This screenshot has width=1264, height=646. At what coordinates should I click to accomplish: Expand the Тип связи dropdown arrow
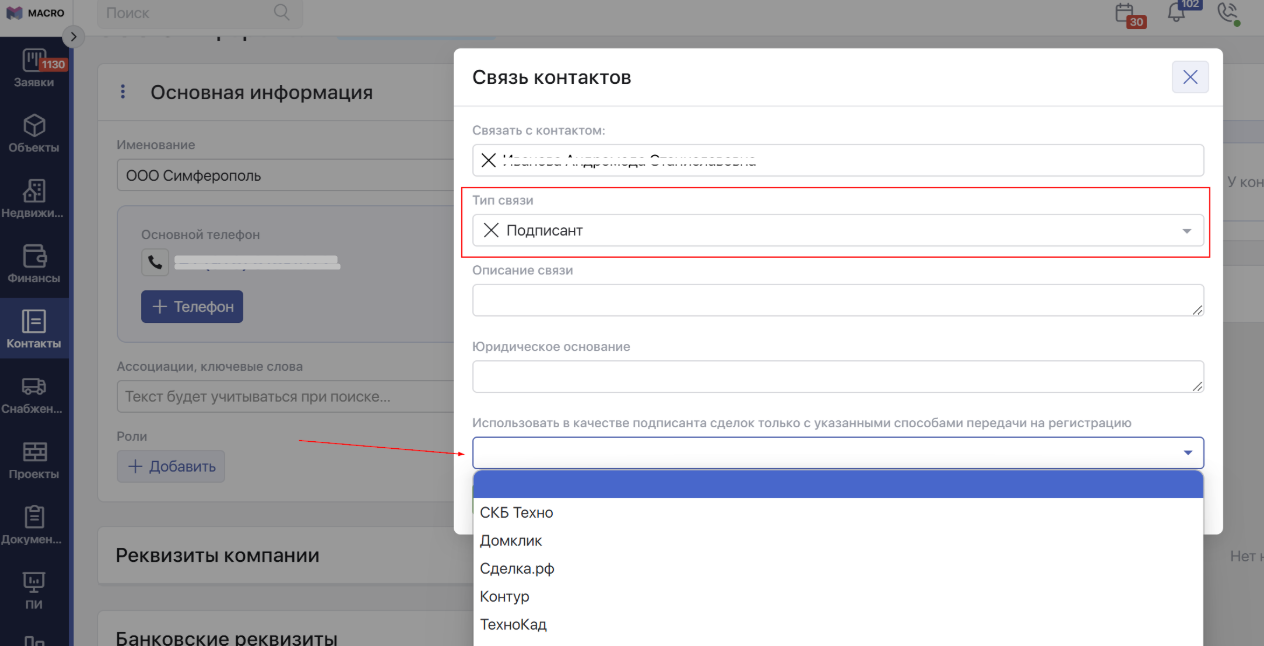pyautogui.click(x=1186, y=231)
